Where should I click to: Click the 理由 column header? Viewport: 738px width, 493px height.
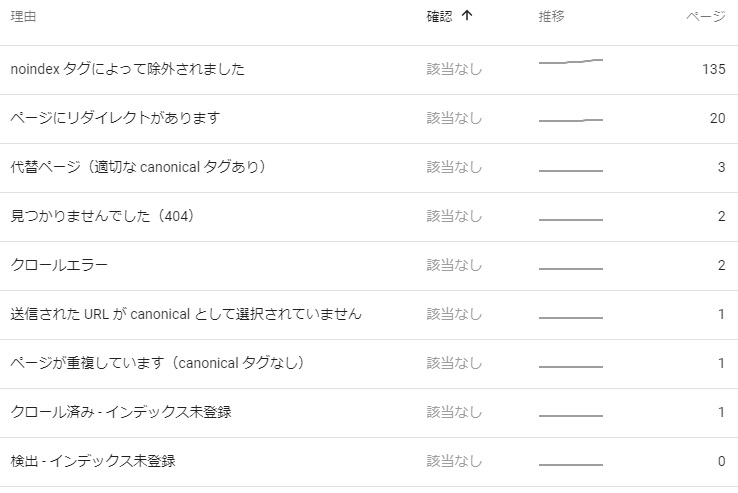click(23, 16)
